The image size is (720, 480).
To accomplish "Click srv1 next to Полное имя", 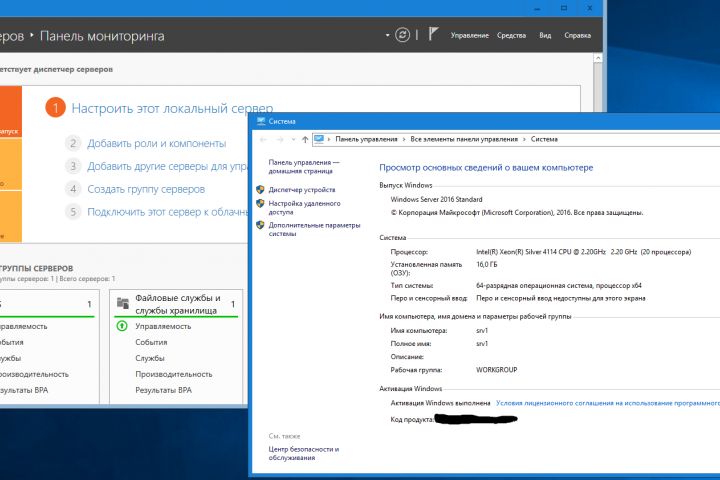I will point(482,344).
